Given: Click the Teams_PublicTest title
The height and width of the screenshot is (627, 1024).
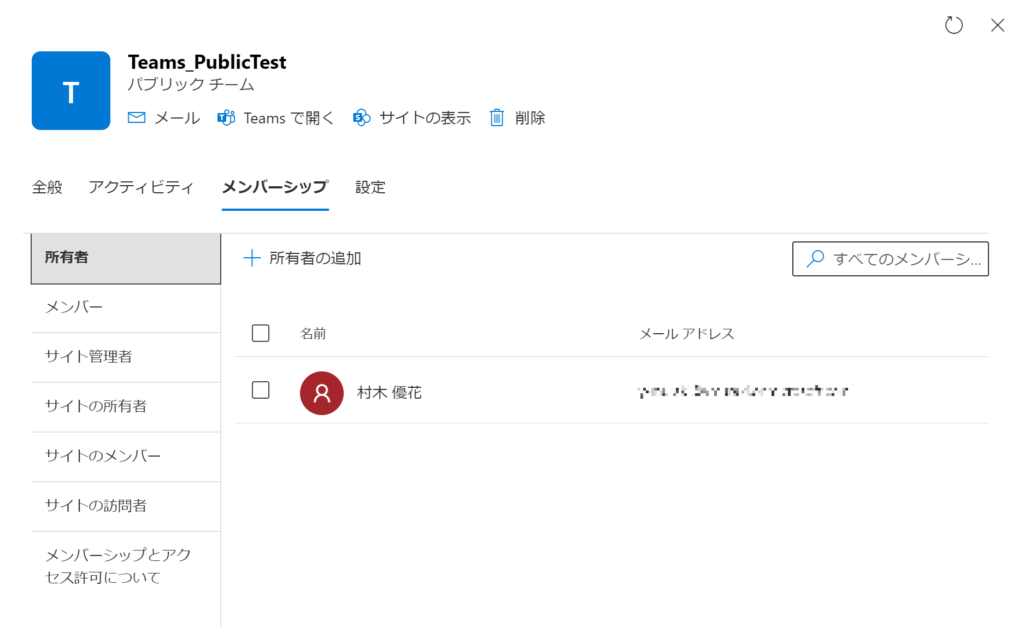Looking at the screenshot, I should click(207, 62).
